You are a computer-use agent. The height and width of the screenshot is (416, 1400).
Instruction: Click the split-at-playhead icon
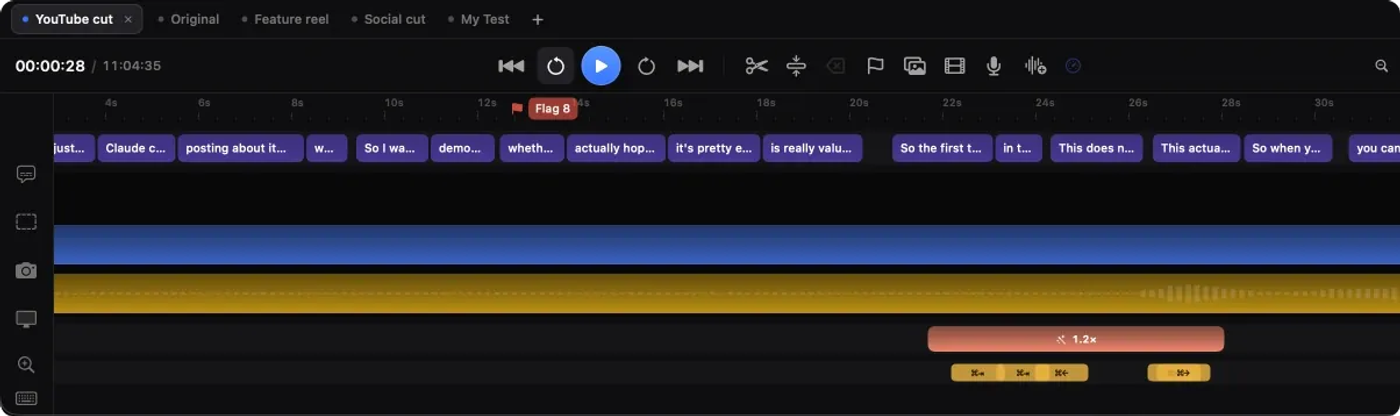click(796, 66)
